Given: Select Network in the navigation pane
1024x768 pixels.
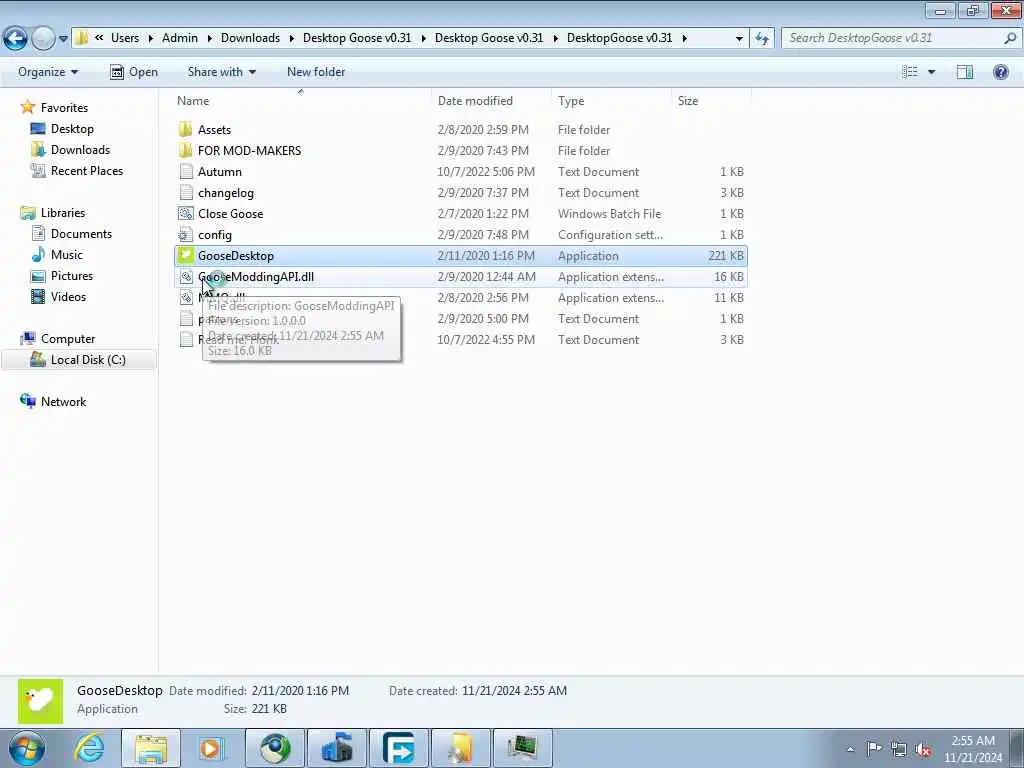Looking at the screenshot, I should (63, 402).
